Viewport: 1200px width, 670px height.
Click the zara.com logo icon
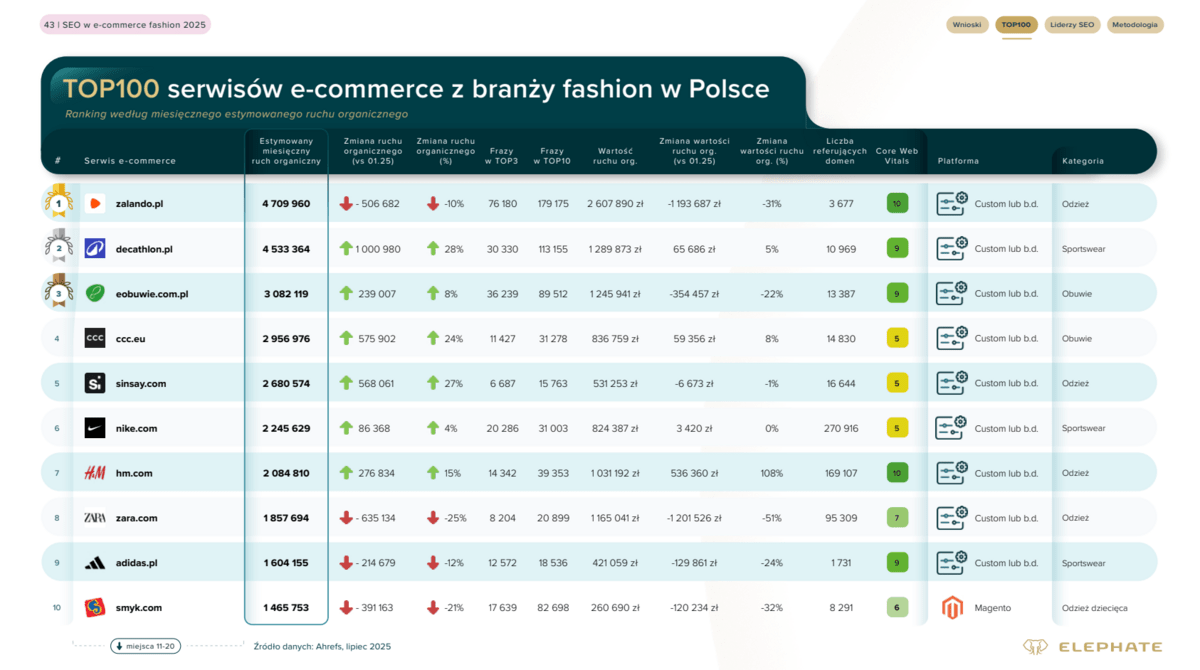point(95,518)
